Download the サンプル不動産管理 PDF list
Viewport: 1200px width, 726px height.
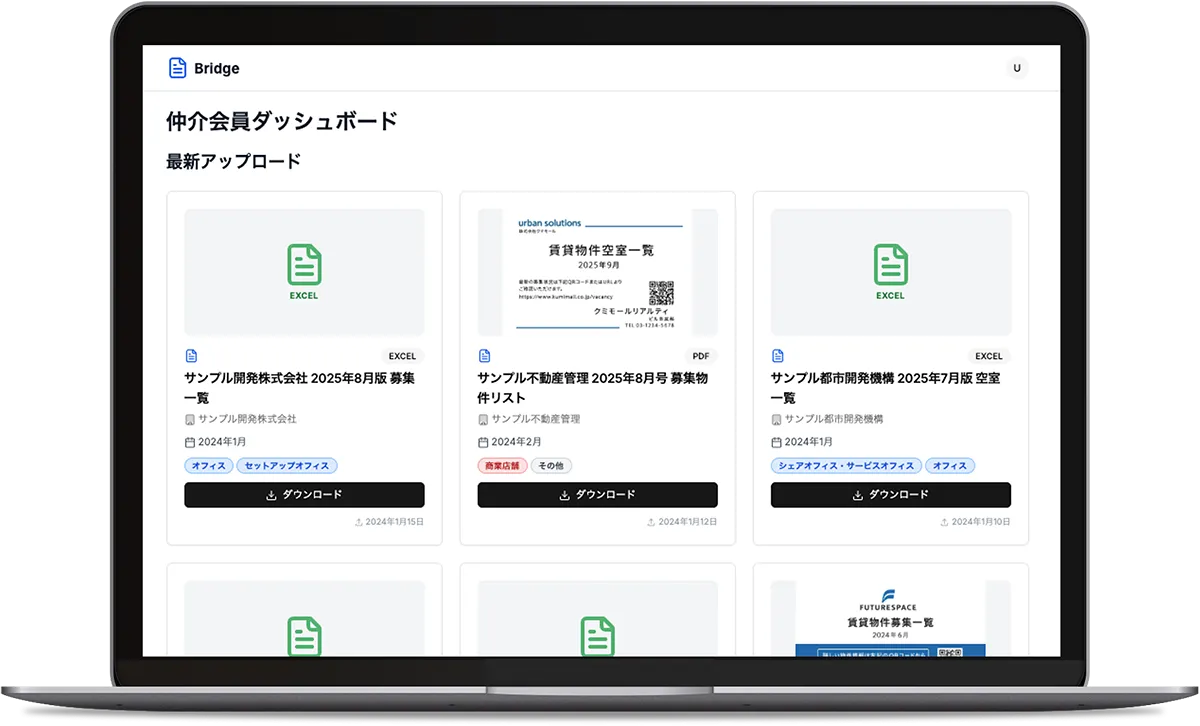click(x=597, y=495)
